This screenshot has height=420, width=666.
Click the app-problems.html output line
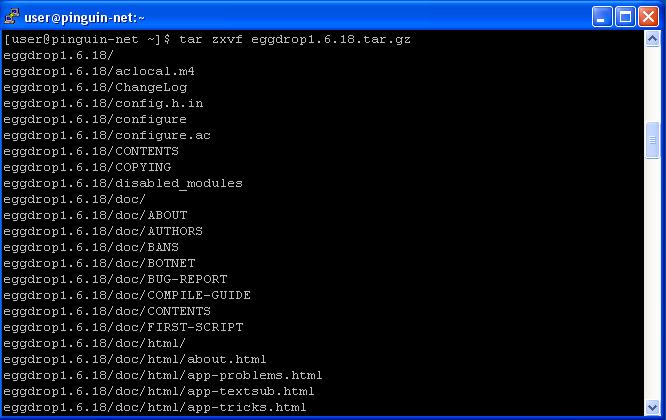[163, 375]
